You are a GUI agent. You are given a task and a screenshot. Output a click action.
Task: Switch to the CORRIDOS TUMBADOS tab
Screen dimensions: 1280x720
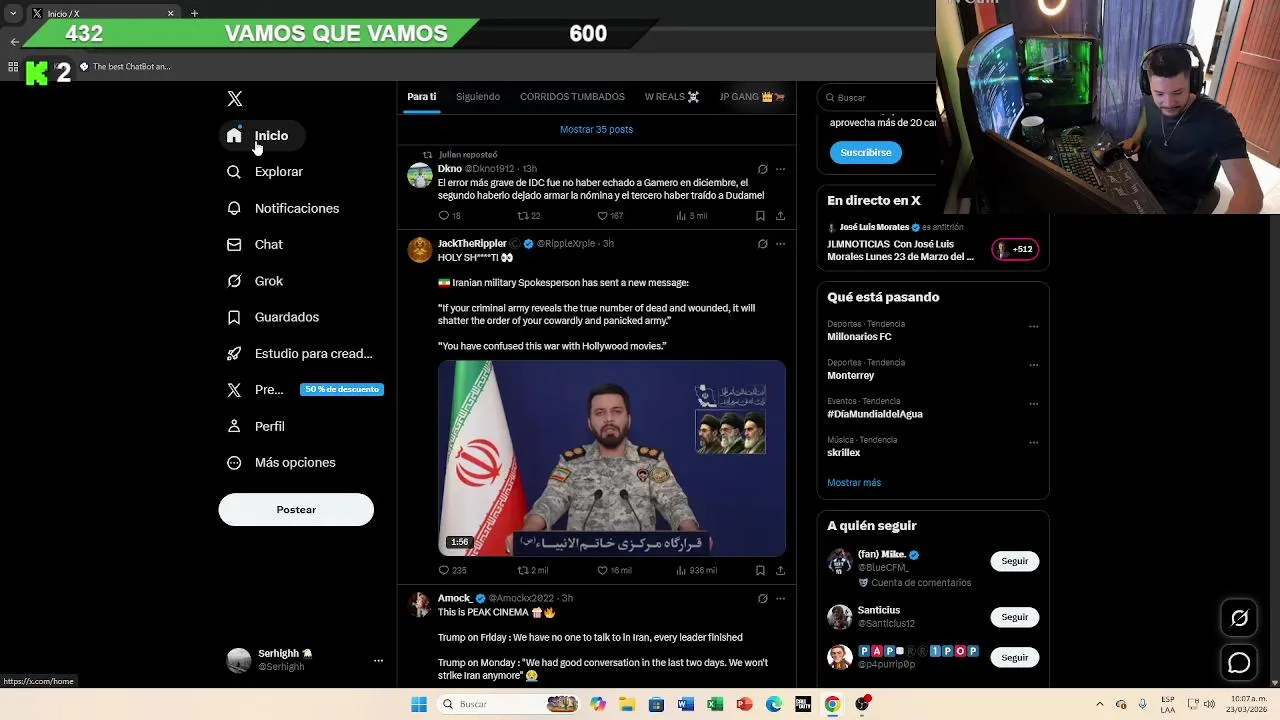click(572, 97)
